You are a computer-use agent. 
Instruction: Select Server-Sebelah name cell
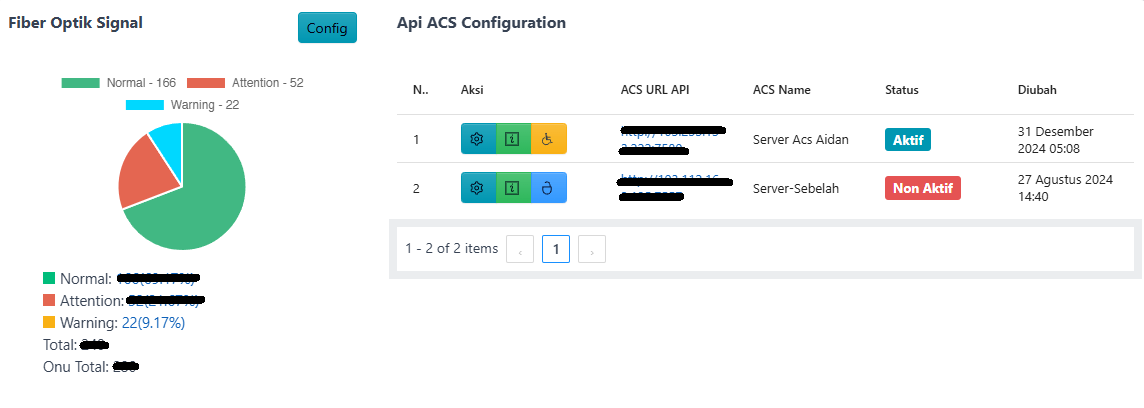click(796, 188)
